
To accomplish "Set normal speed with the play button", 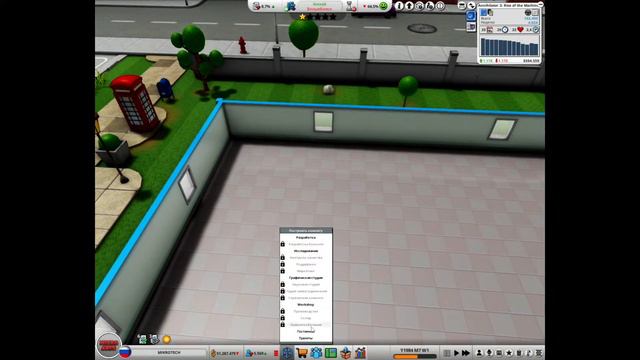I will (456, 353).
